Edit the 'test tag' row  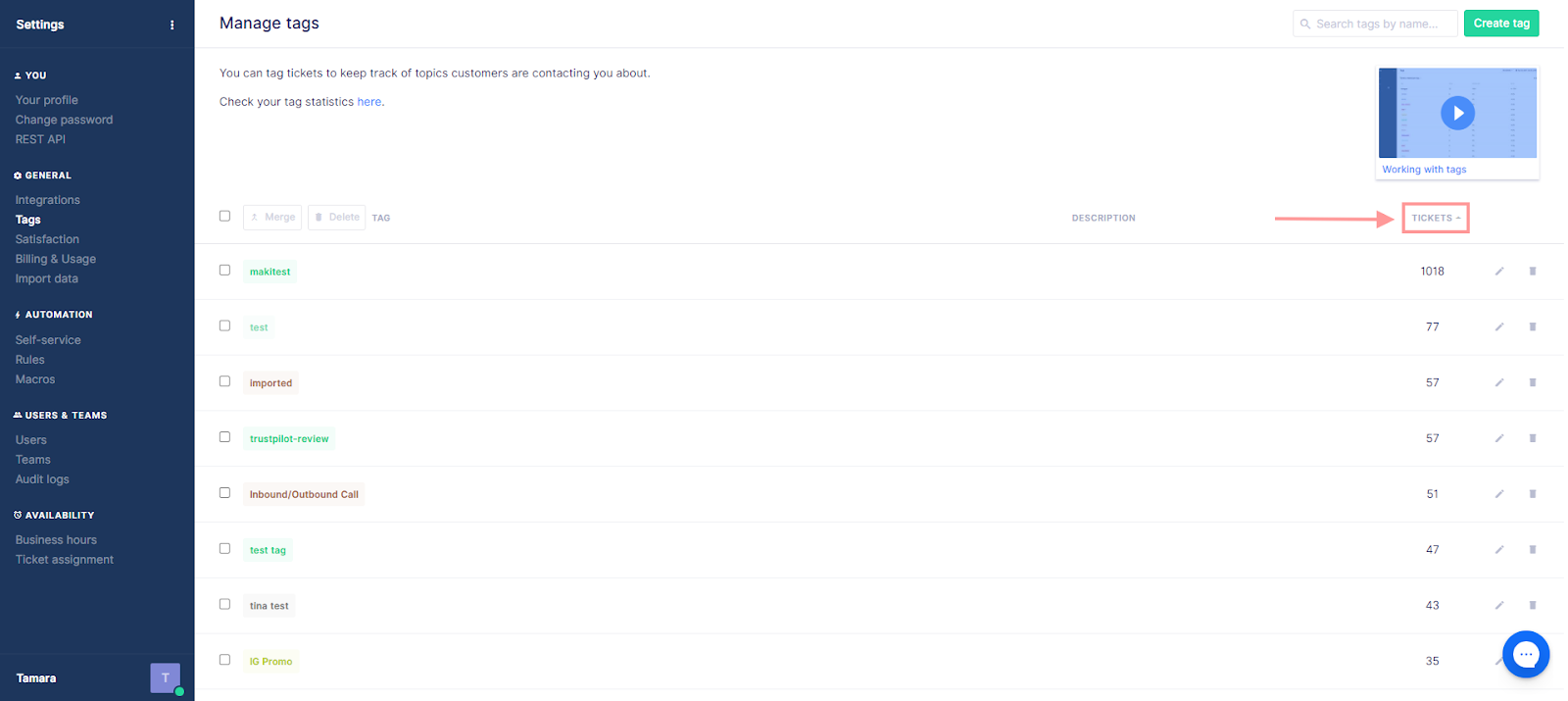point(1499,550)
